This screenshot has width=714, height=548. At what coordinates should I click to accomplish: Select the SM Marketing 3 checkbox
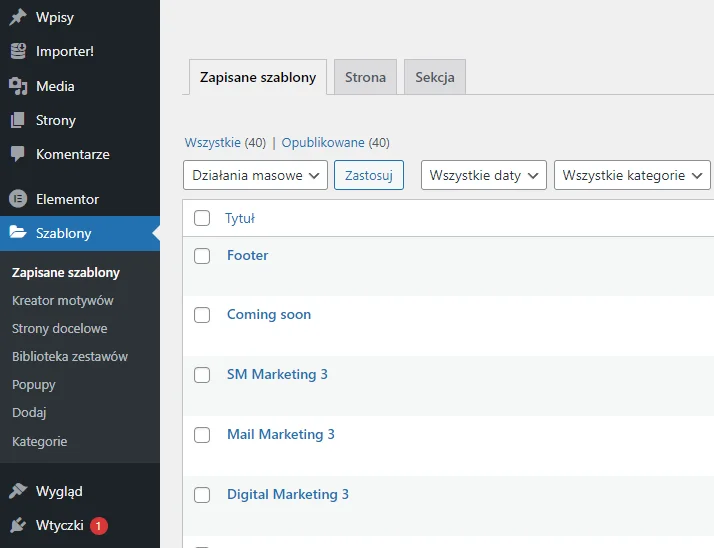pos(202,375)
